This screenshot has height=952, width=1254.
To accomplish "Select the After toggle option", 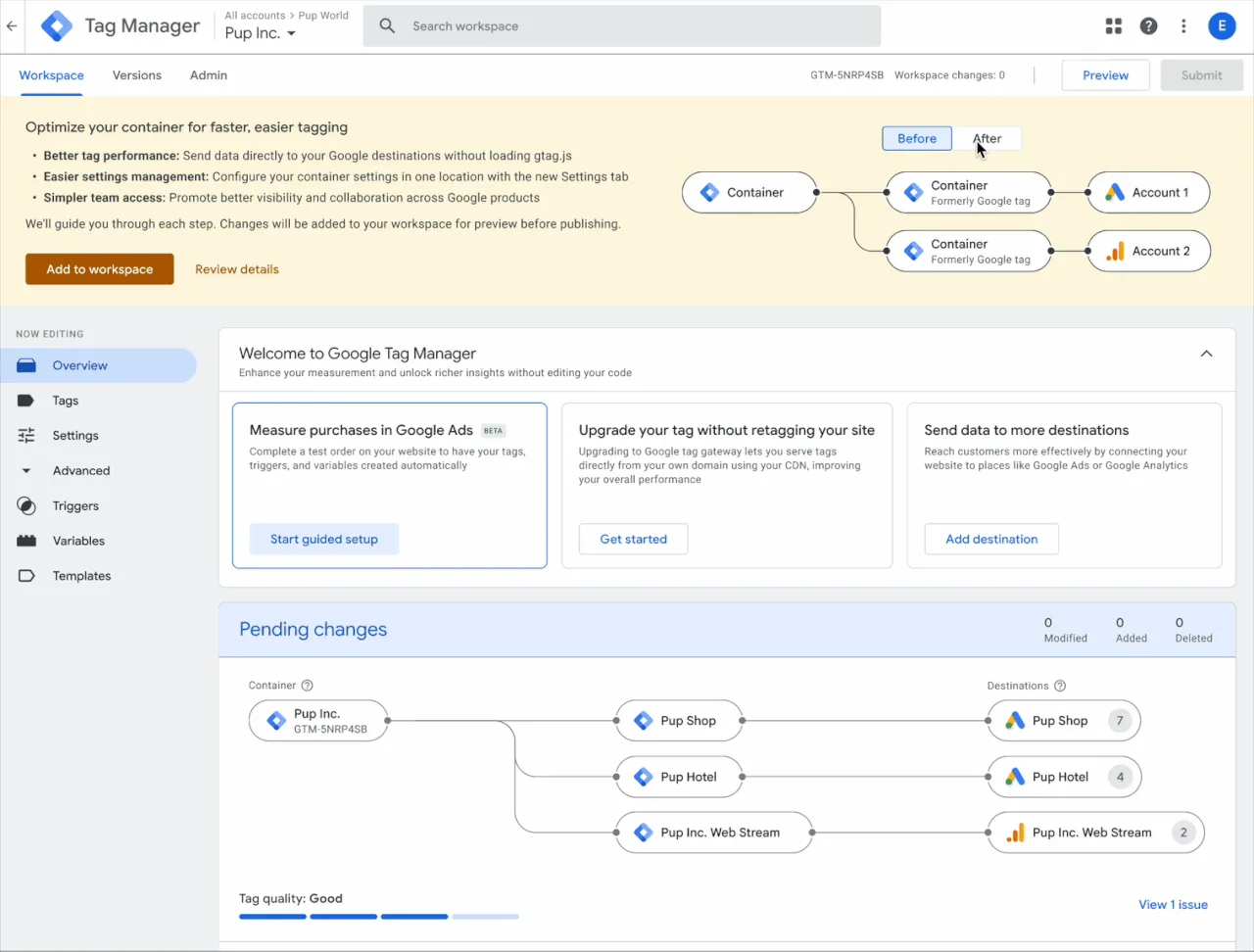I will coord(987,138).
